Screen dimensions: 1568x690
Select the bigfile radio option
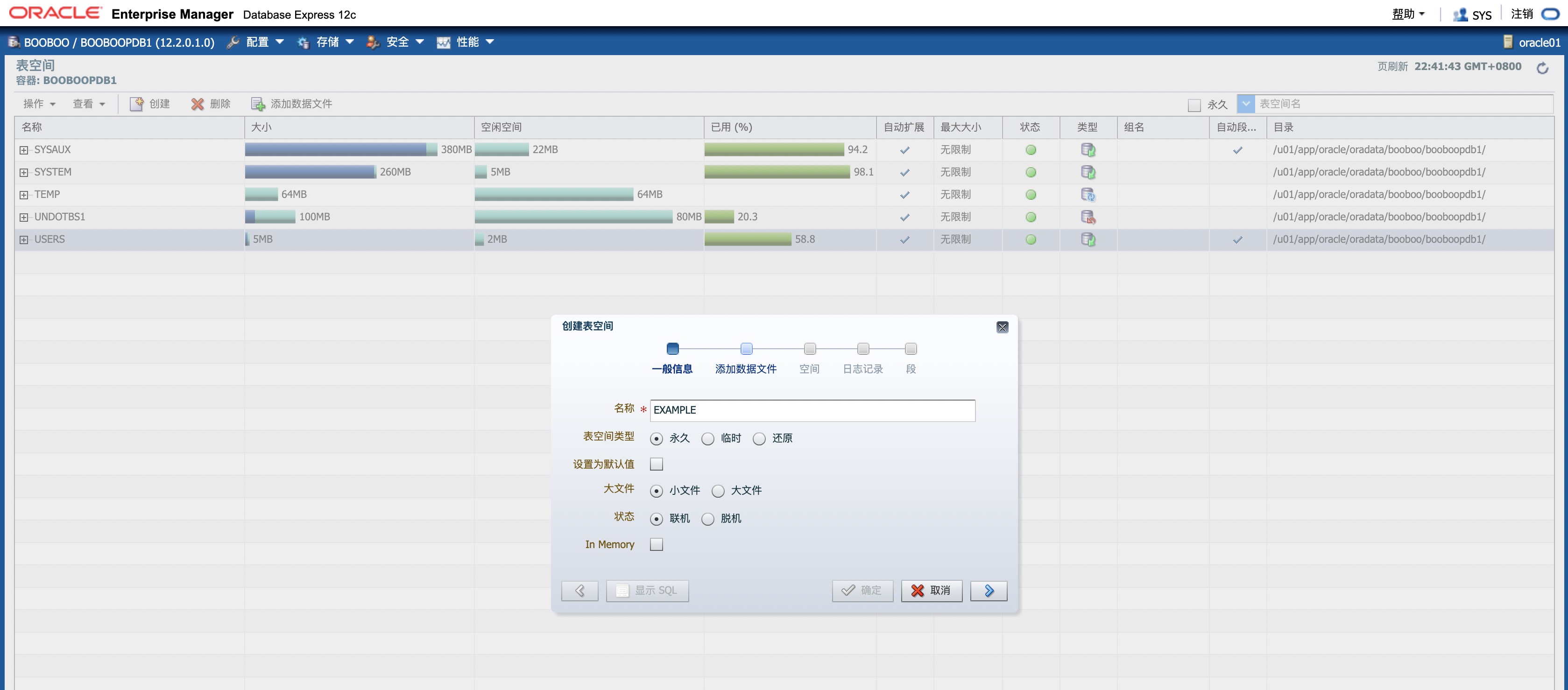[718, 491]
